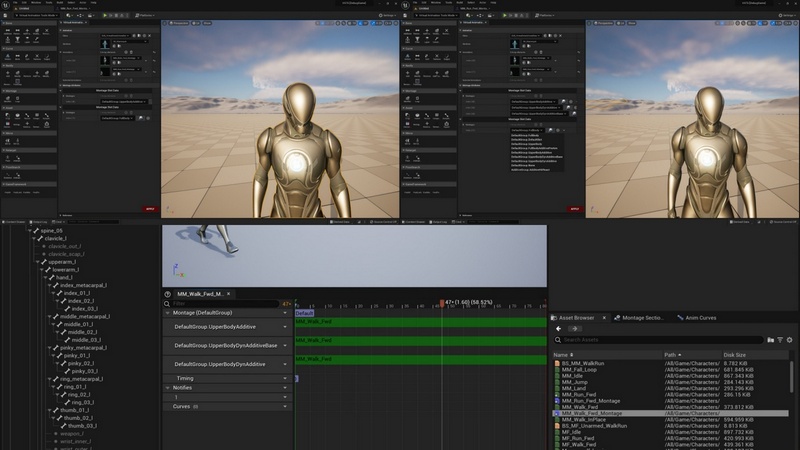Switch to the Montage Sections tab
The image size is (800, 450).
pyautogui.click(x=640, y=317)
